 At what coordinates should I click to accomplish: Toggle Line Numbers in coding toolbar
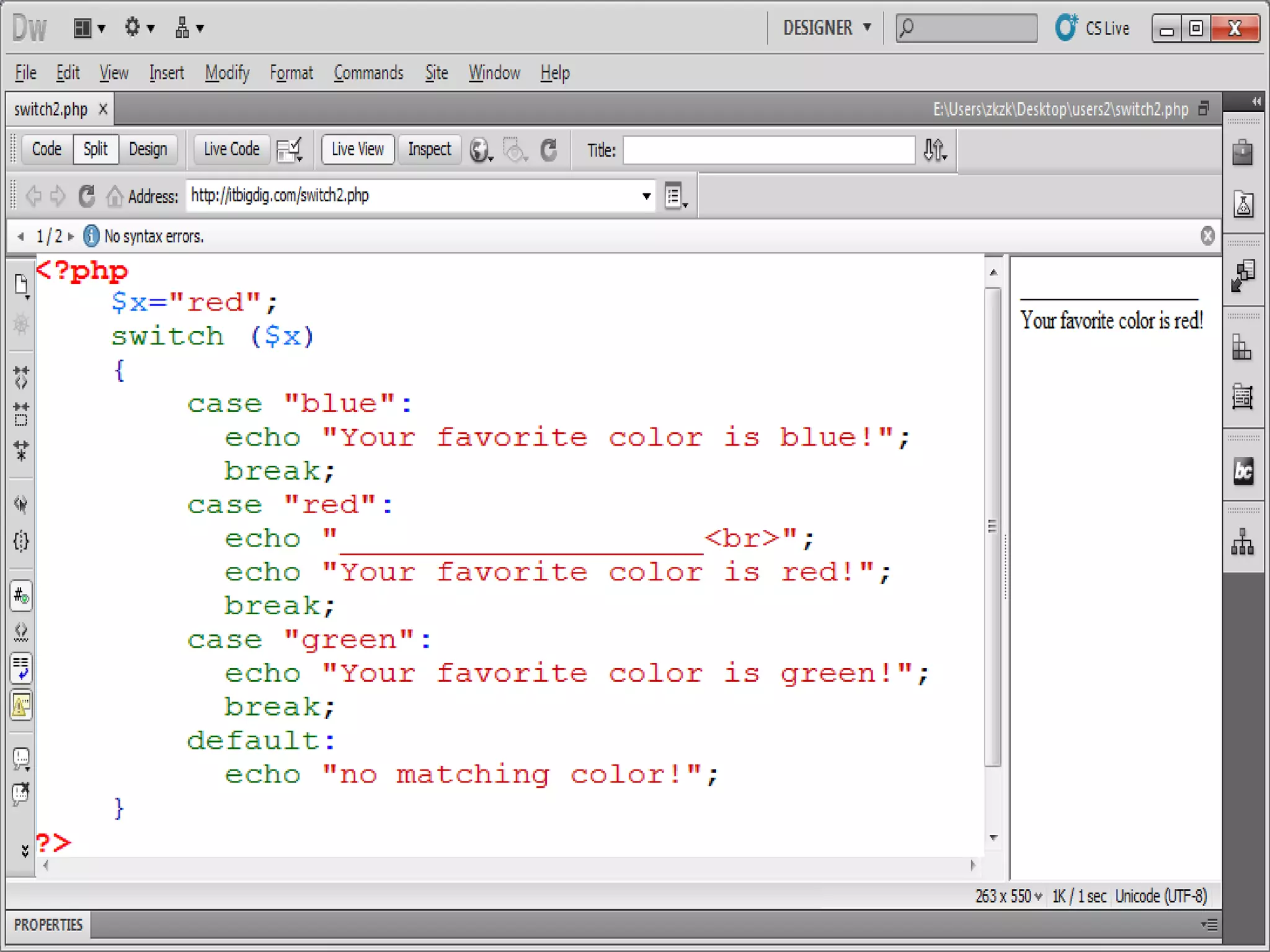21,596
